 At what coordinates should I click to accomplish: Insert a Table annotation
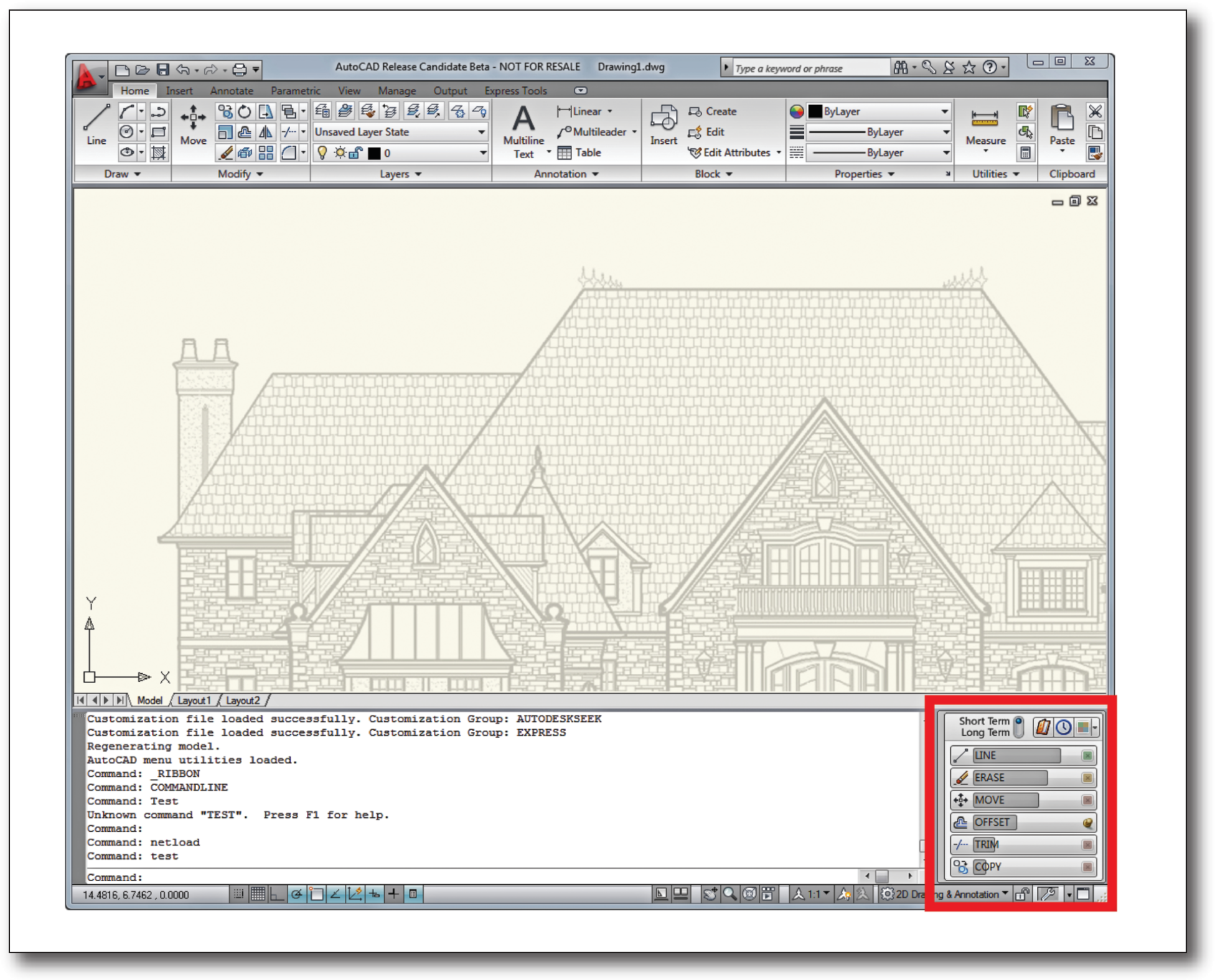(579, 152)
